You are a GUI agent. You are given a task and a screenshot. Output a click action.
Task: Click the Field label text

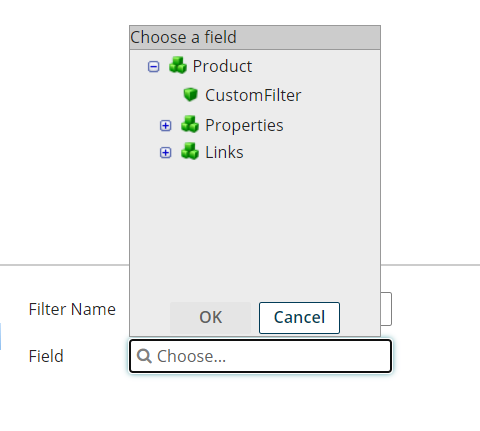[x=46, y=356]
